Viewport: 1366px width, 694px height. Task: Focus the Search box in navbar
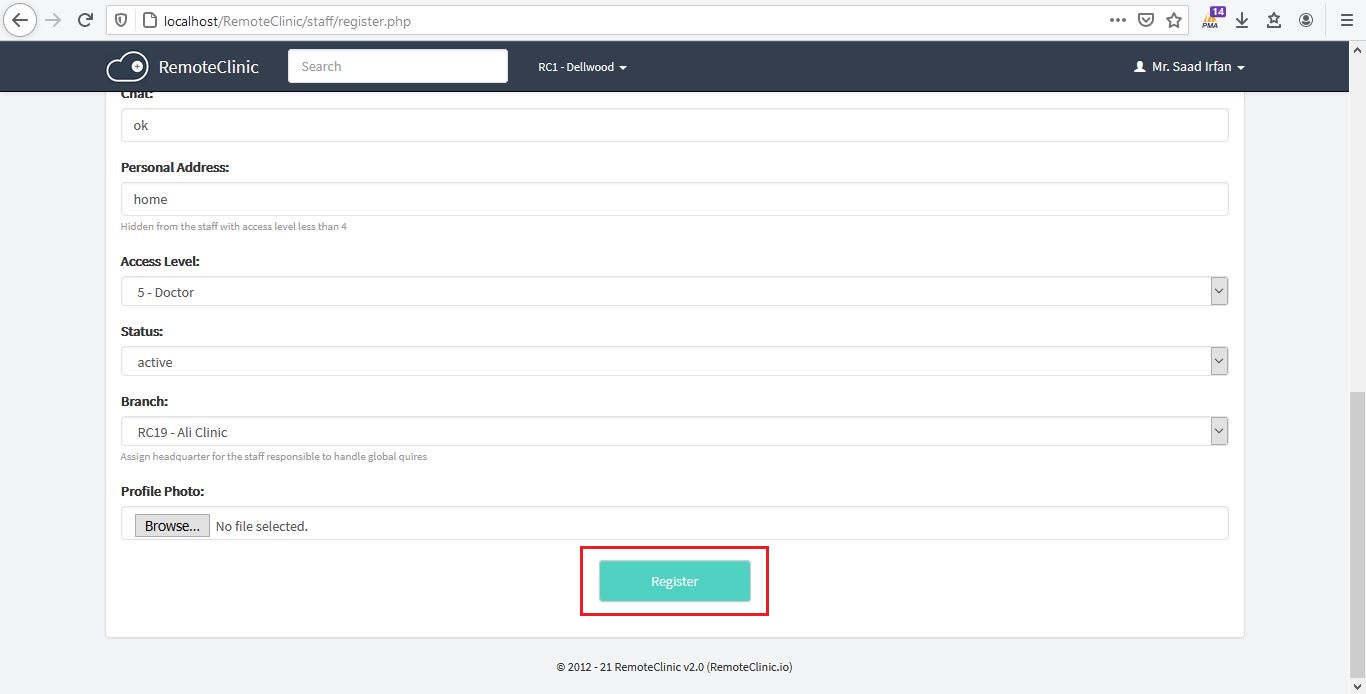coord(398,66)
